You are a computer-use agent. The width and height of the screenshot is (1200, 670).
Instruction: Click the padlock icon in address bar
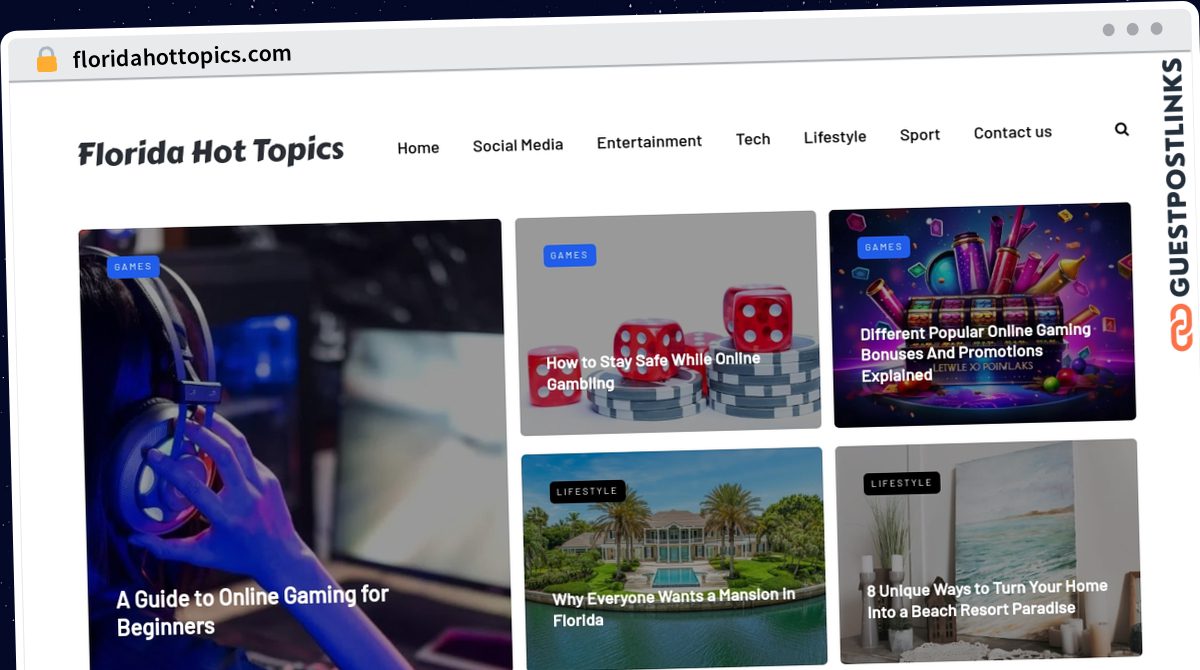tap(47, 60)
